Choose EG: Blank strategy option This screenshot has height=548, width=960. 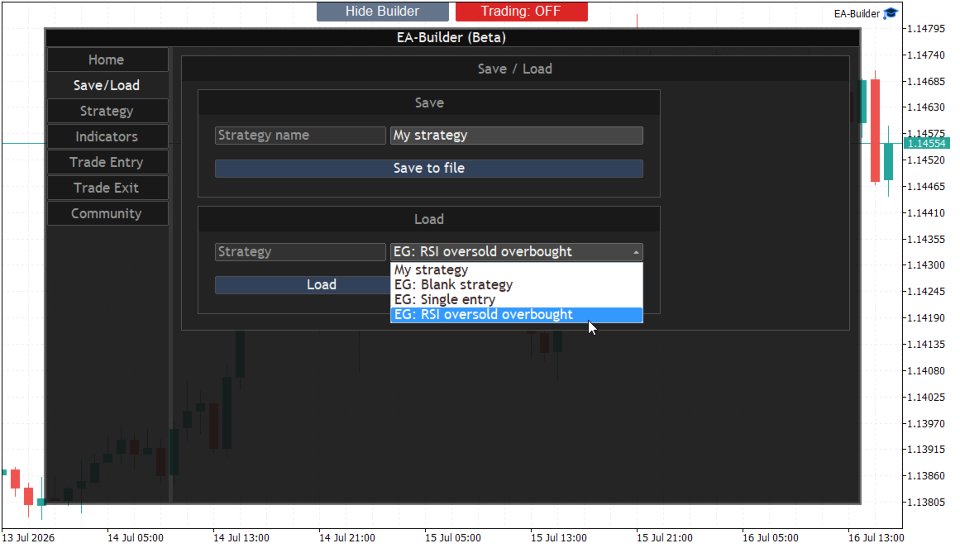coord(516,285)
